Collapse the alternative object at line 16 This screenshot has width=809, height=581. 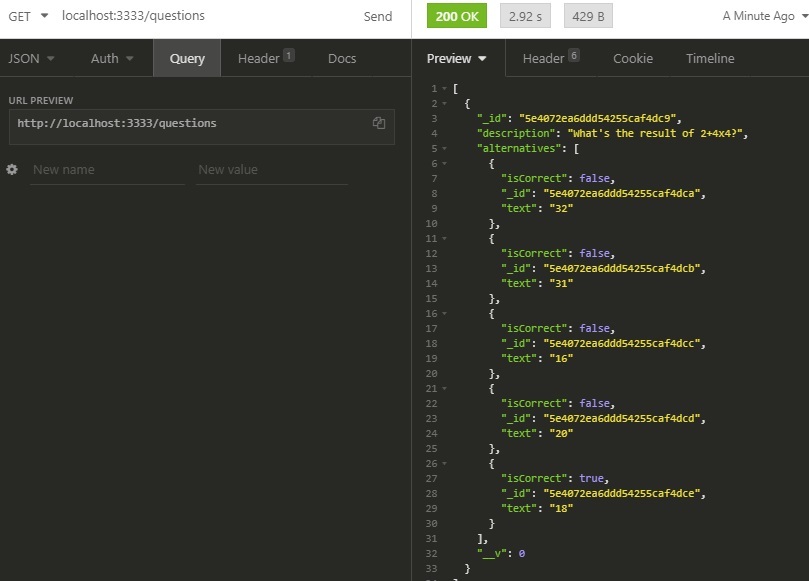[x=444, y=314]
